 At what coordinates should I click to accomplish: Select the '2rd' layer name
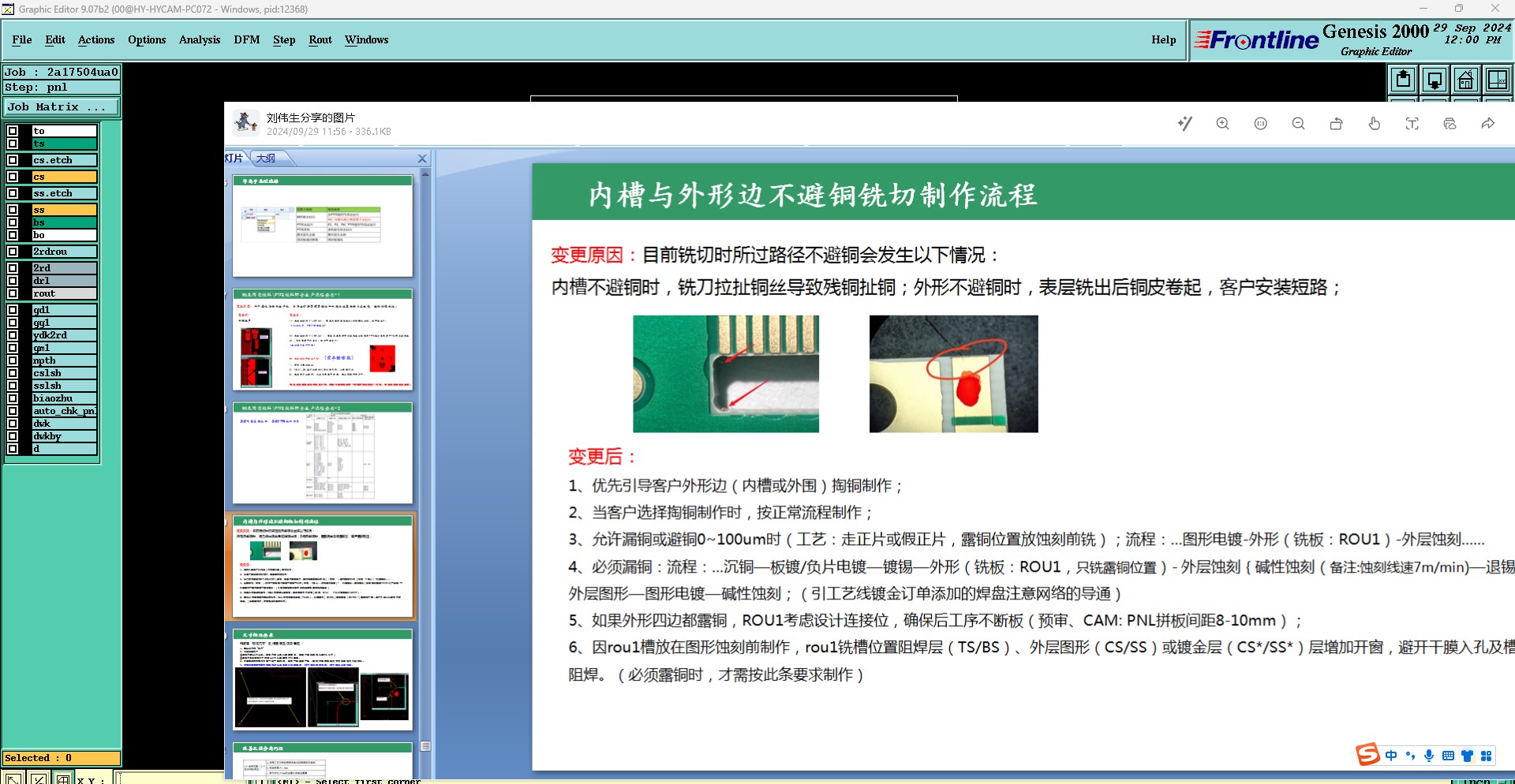pos(65,268)
